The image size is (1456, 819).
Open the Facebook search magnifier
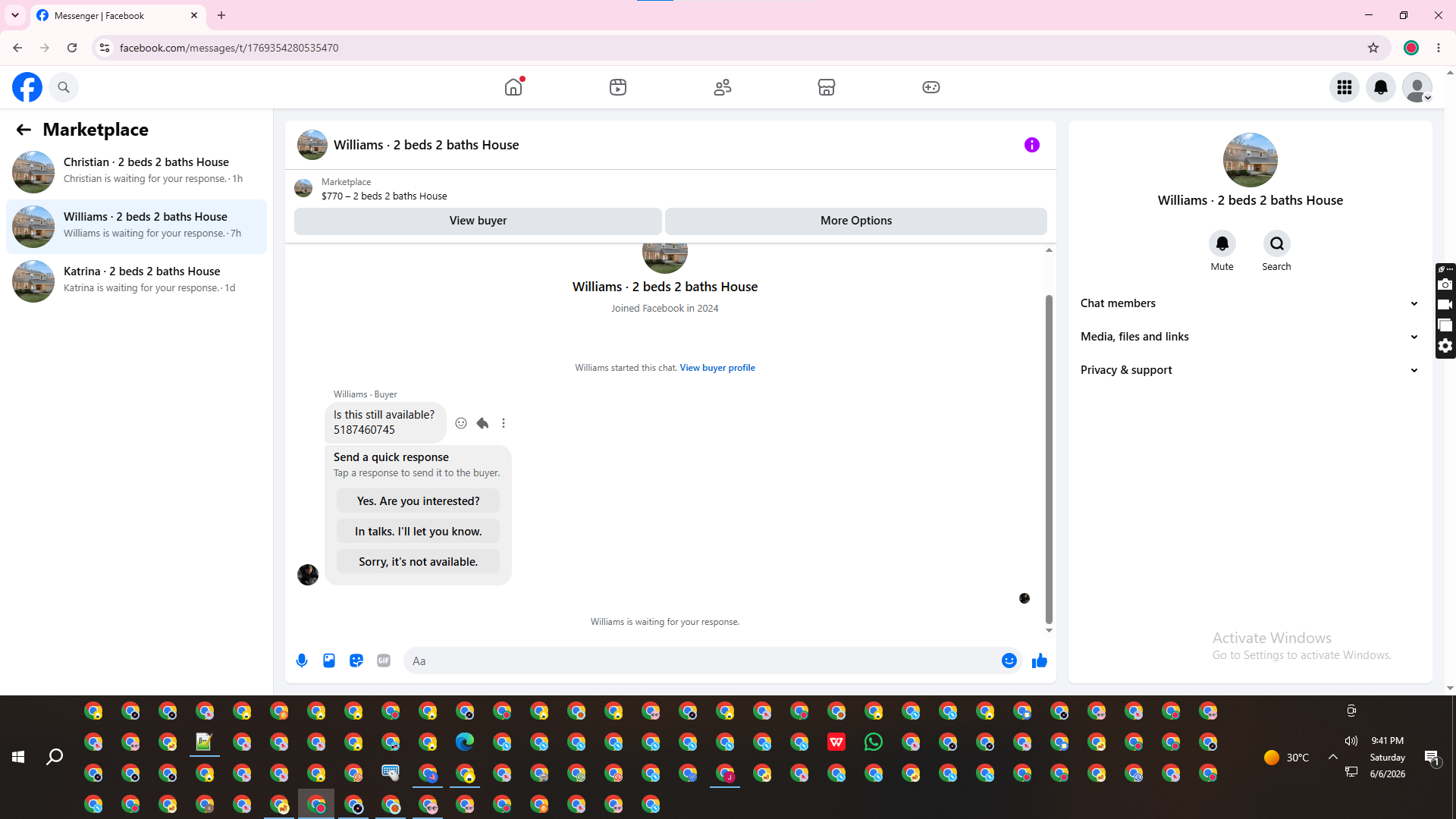coord(64,87)
